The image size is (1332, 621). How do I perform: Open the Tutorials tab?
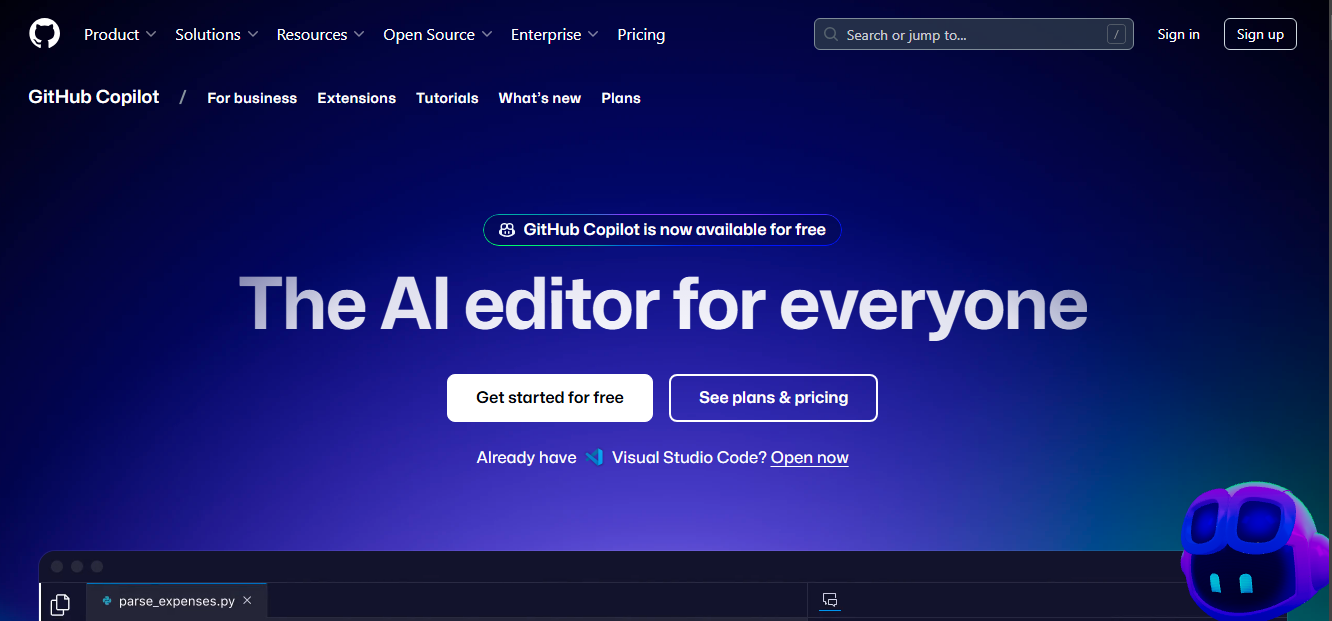447,98
